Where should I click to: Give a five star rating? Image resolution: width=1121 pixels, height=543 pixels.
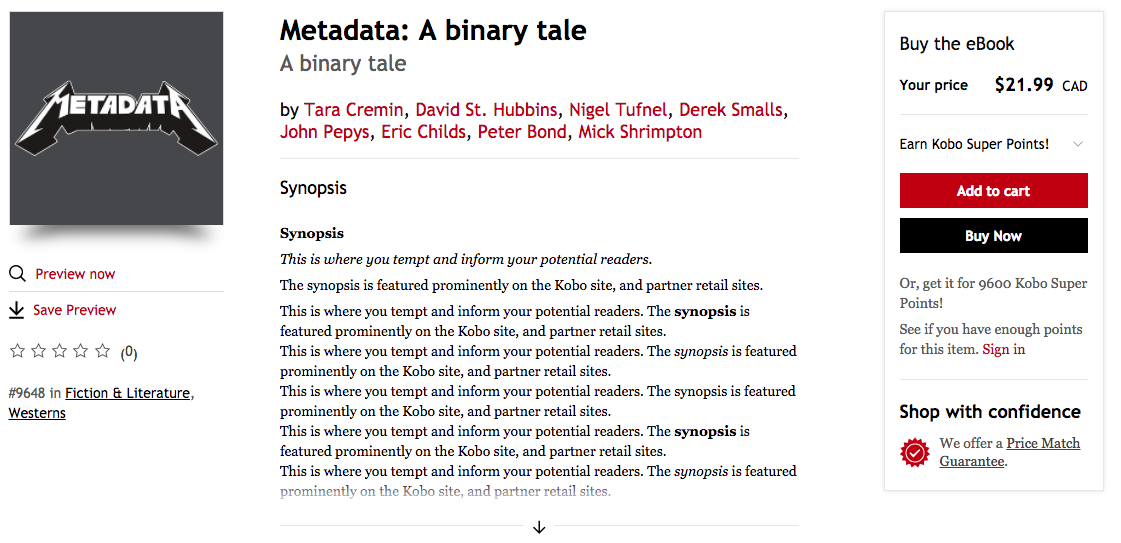(102, 351)
